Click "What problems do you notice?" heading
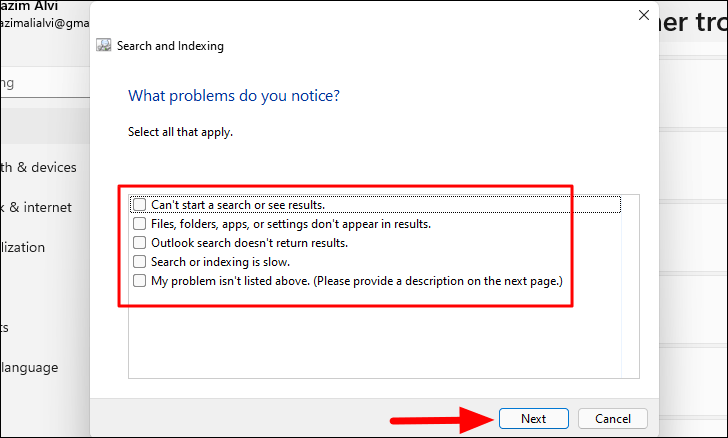 pos(234,96)
